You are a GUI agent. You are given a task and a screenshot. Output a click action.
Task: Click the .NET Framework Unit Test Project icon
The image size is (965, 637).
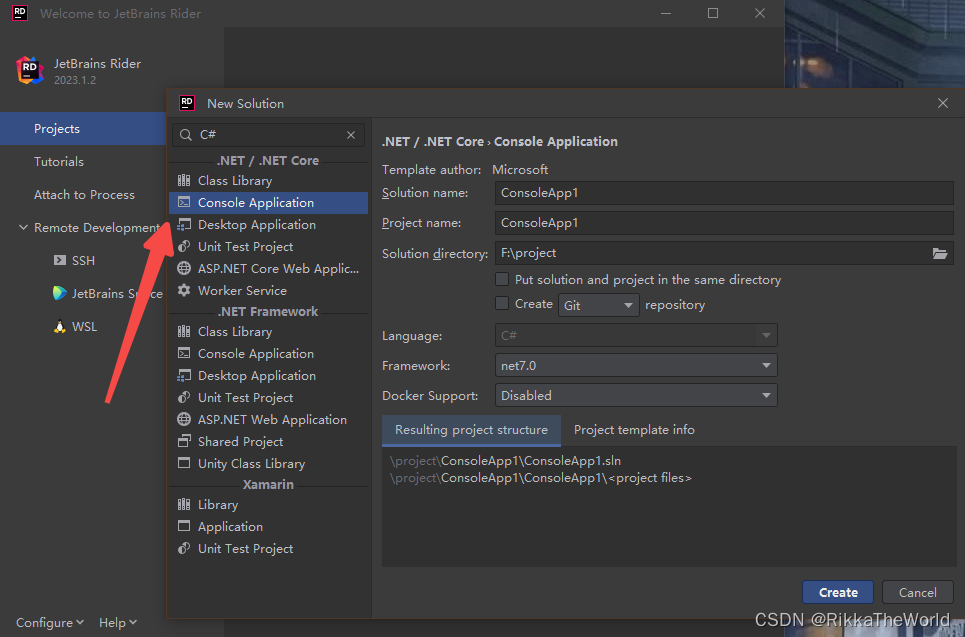coord(183,398)
